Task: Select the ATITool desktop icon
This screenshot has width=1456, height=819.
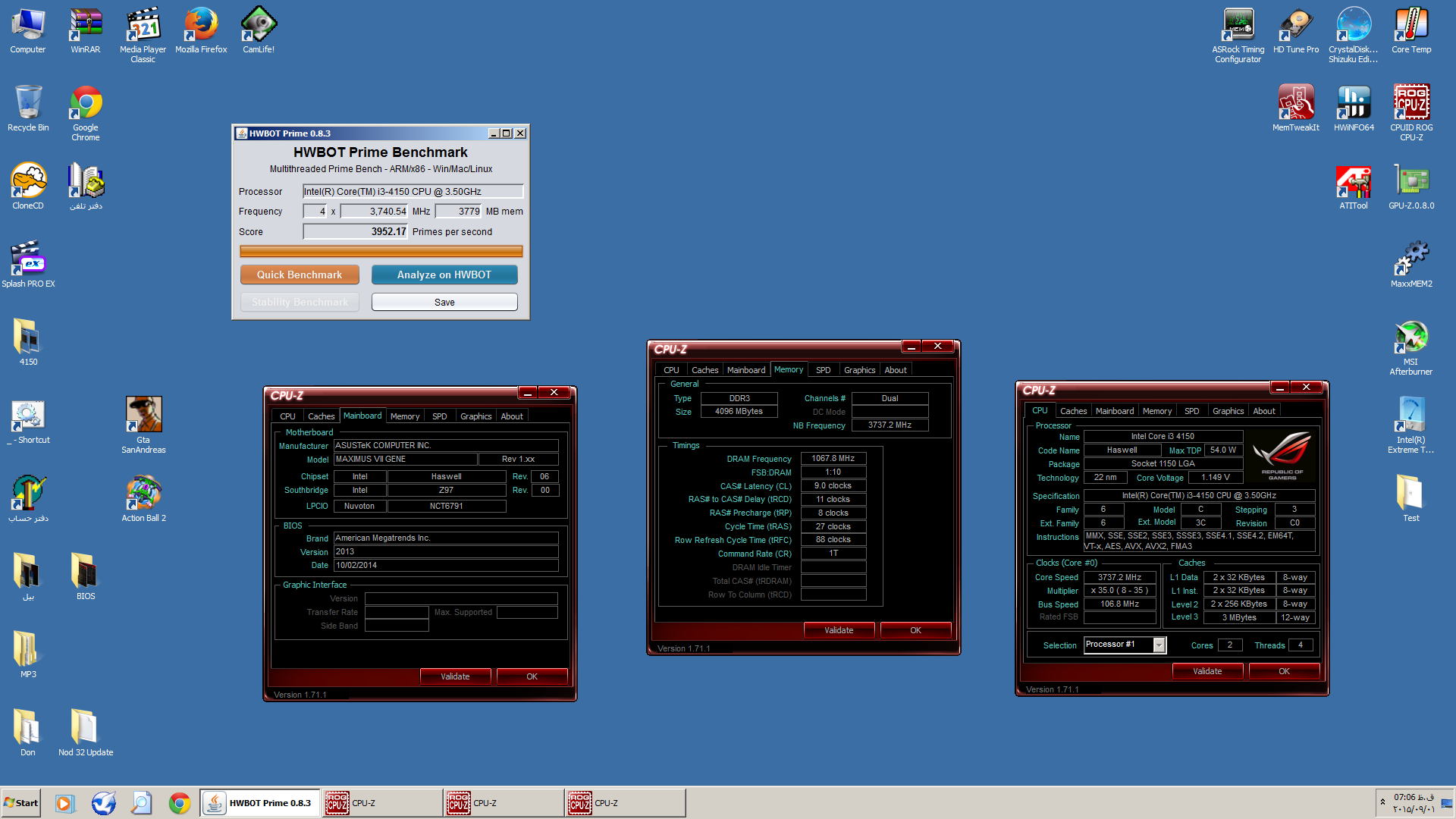Action: (x=1354, y=187)
